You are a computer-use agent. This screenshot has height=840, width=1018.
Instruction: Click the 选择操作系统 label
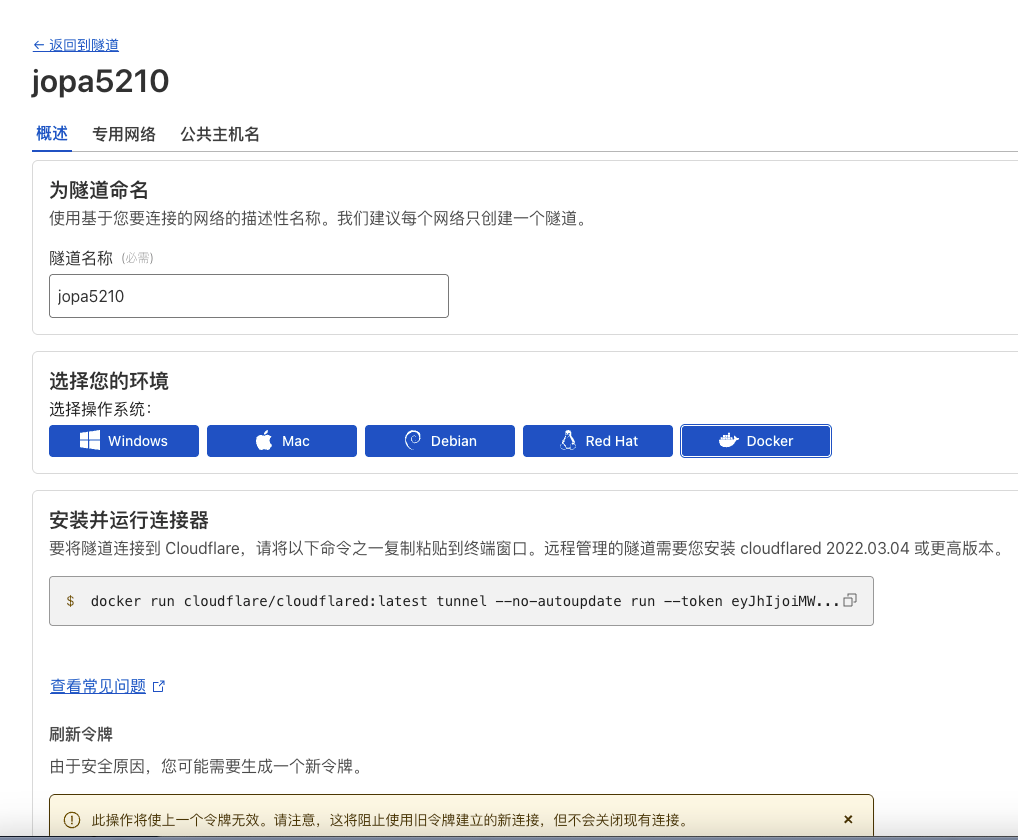pyautogui.click(x=100, y=410)
